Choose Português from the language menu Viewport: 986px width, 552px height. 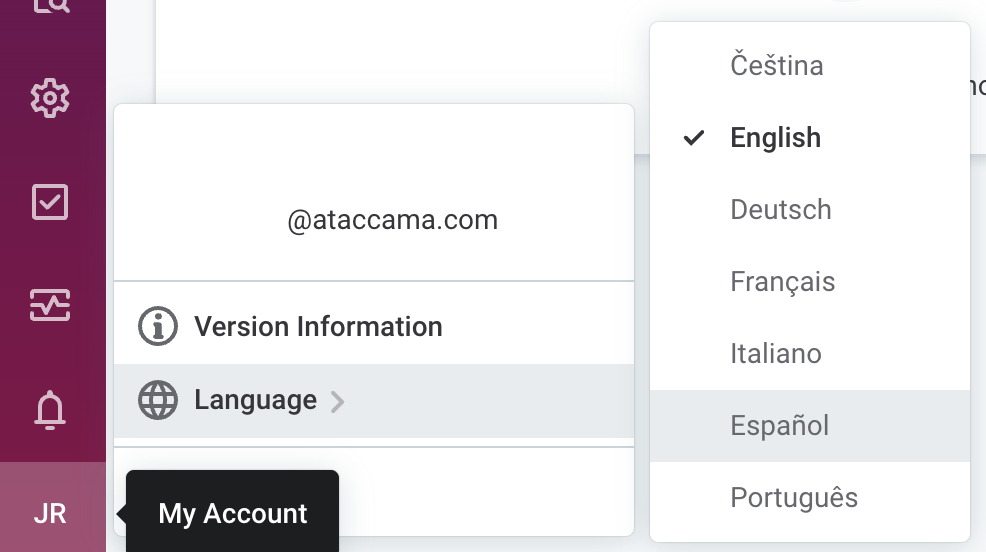point(794,498)
